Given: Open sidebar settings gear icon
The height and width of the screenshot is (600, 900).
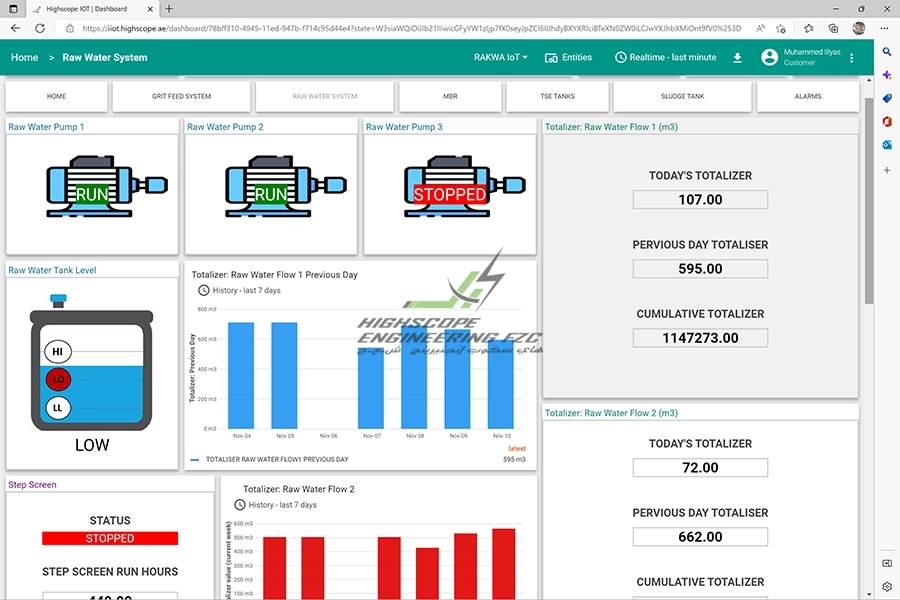Looking at the screenshot, I should [887, 586].
